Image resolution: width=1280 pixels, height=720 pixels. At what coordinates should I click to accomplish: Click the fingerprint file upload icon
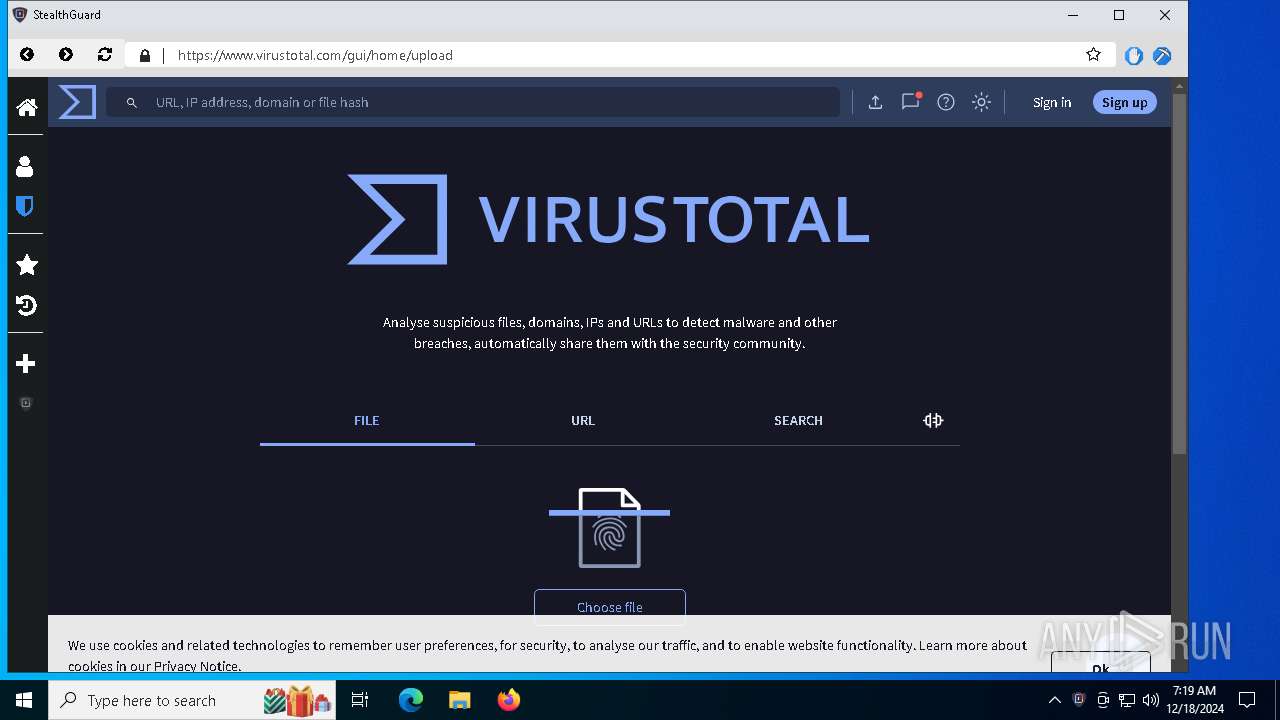609,527
